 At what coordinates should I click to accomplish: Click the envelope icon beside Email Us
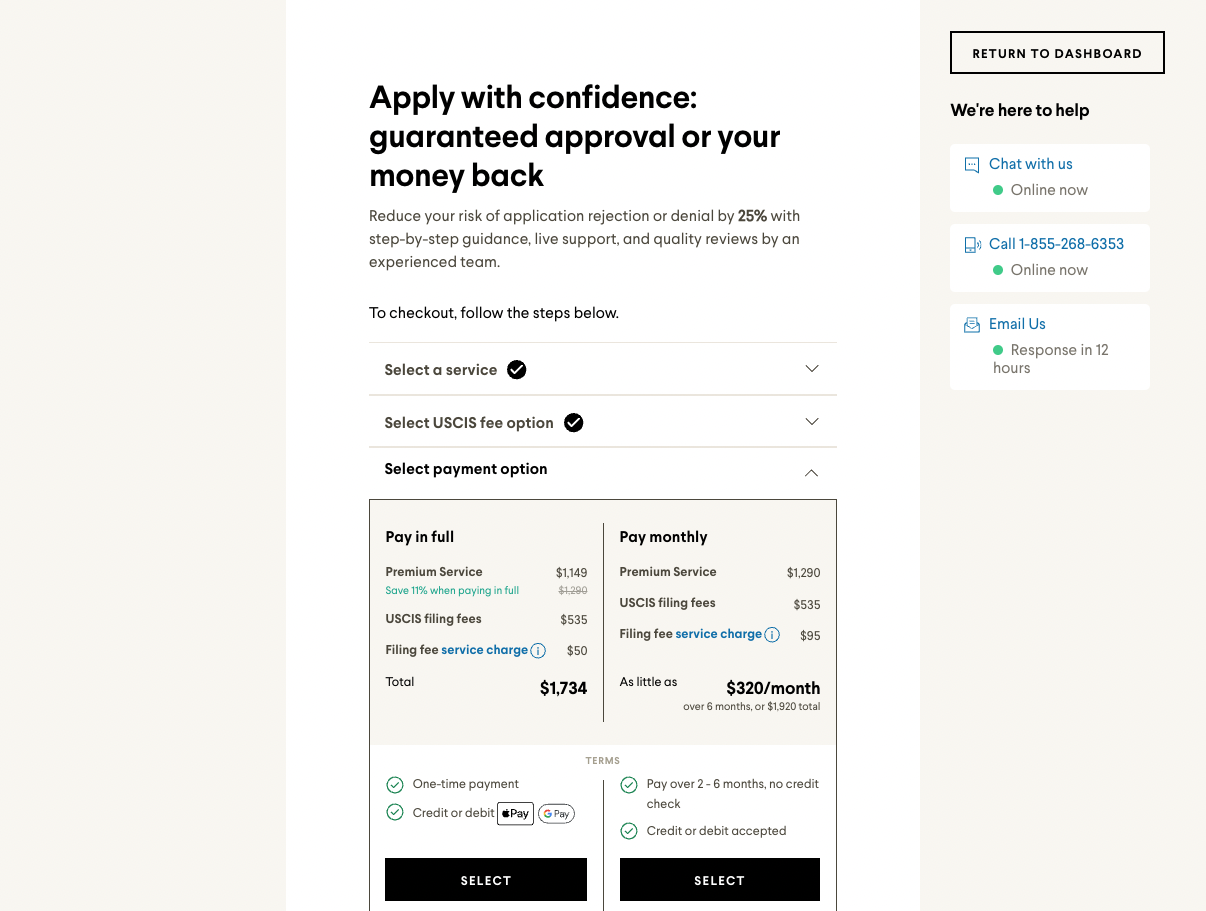pos(971,325)
